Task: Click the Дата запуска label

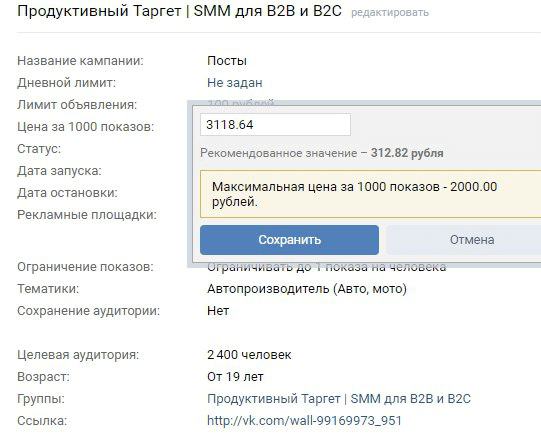Action: pos(59,171)
